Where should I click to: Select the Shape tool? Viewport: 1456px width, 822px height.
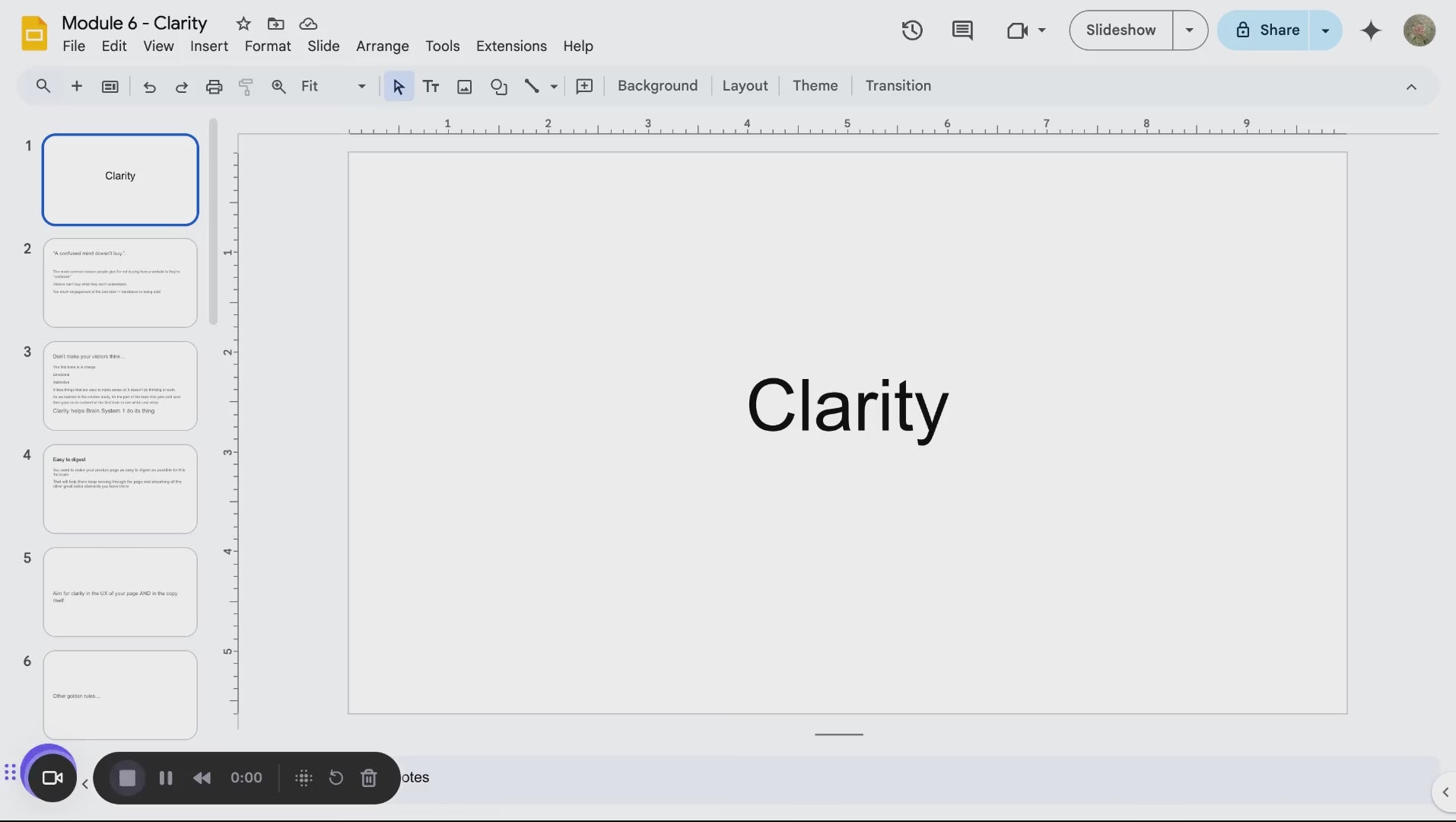[498, 86]
